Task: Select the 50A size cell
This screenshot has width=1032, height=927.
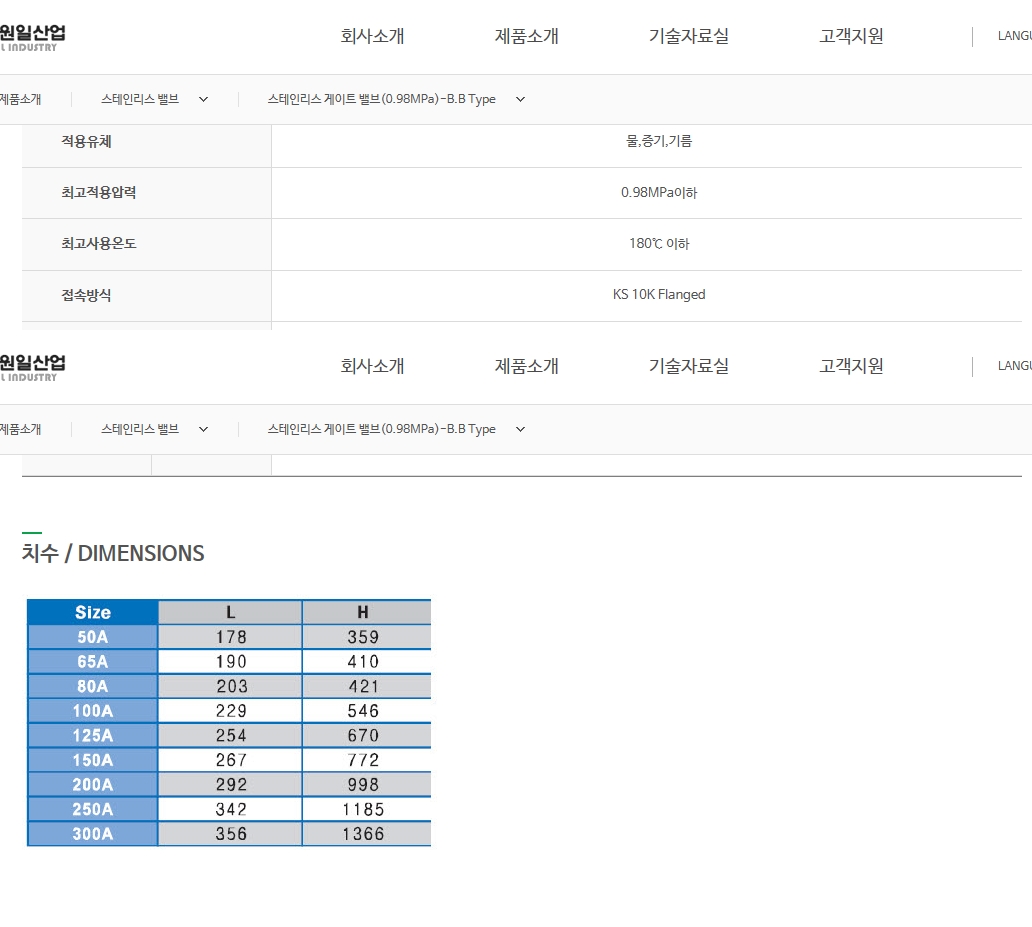Action: coord(93,637)
